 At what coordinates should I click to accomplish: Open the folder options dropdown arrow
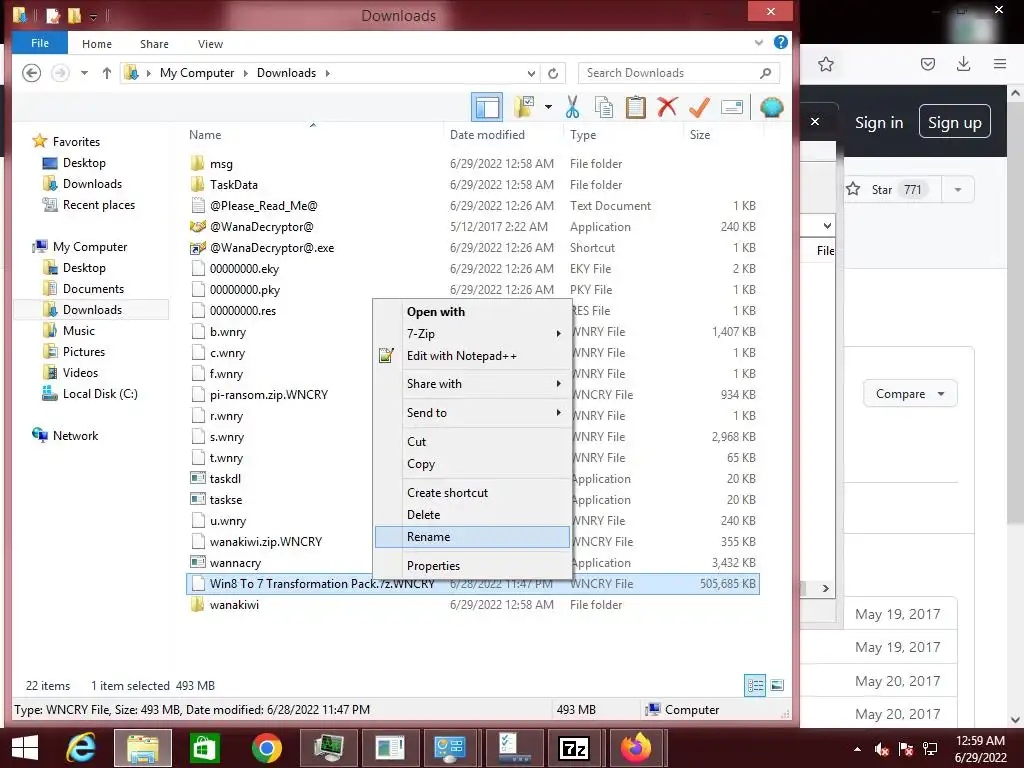pyautogui.click(x=548, y=107)
